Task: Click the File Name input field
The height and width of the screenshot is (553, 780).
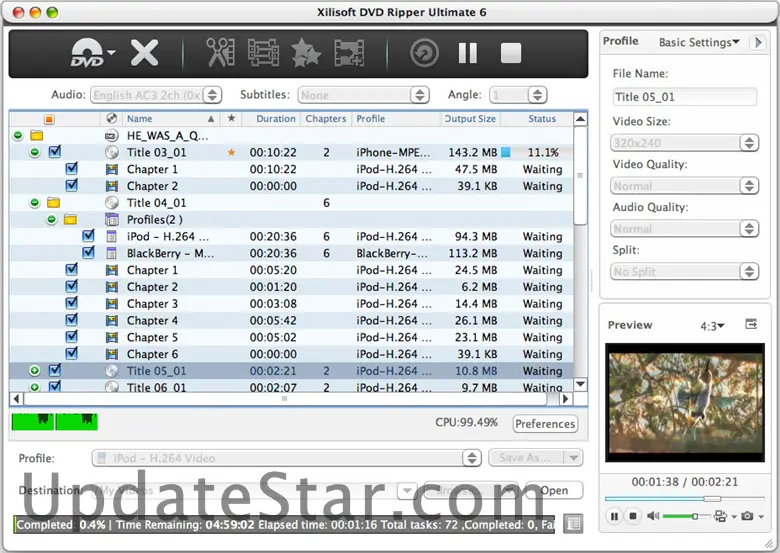Action: pyautogui.click(x=685, y=97)
